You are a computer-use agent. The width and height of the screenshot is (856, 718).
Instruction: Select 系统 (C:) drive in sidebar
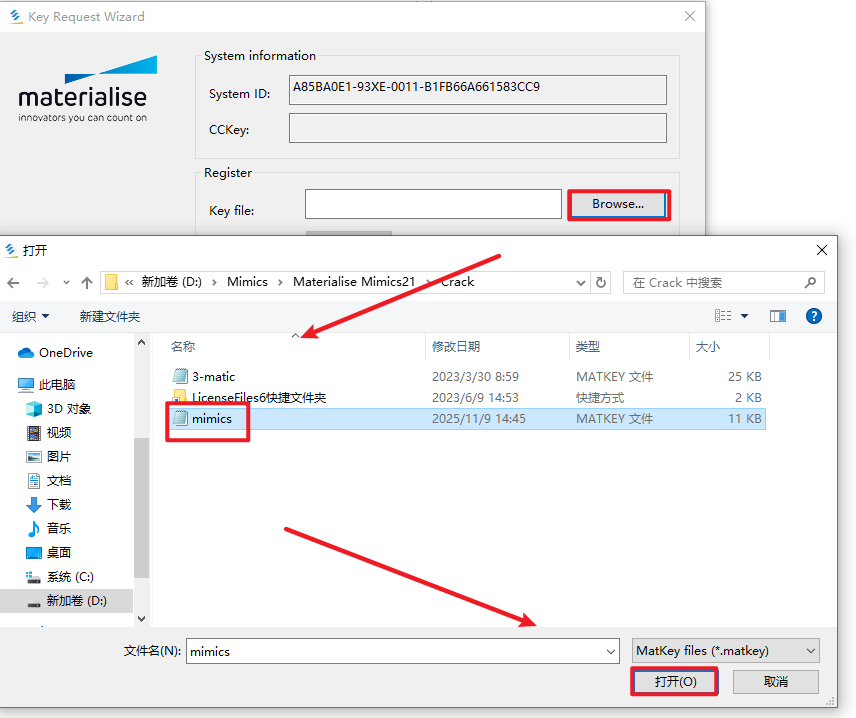[x=70, y=577]
